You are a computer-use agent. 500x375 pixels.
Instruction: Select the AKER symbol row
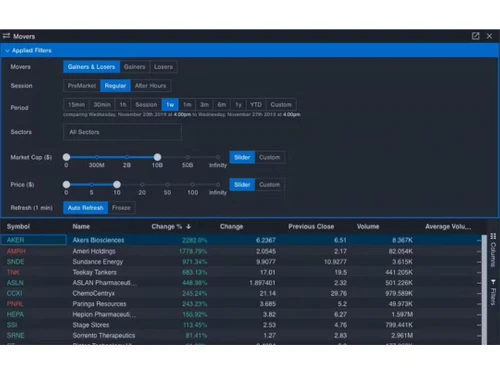coord(241,240)
